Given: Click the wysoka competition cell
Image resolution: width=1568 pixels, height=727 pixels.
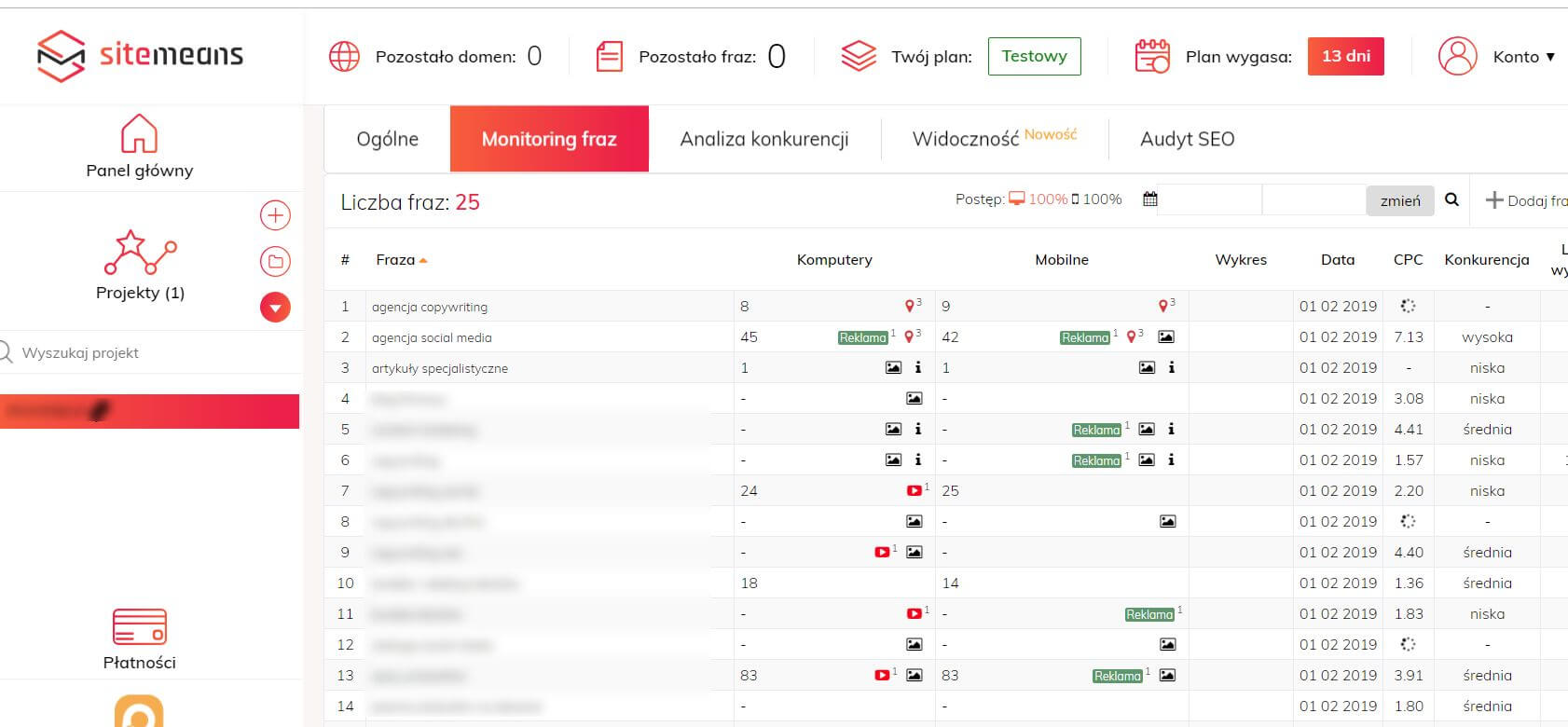Looking at the screenshot, I should tap(1487, 337).
